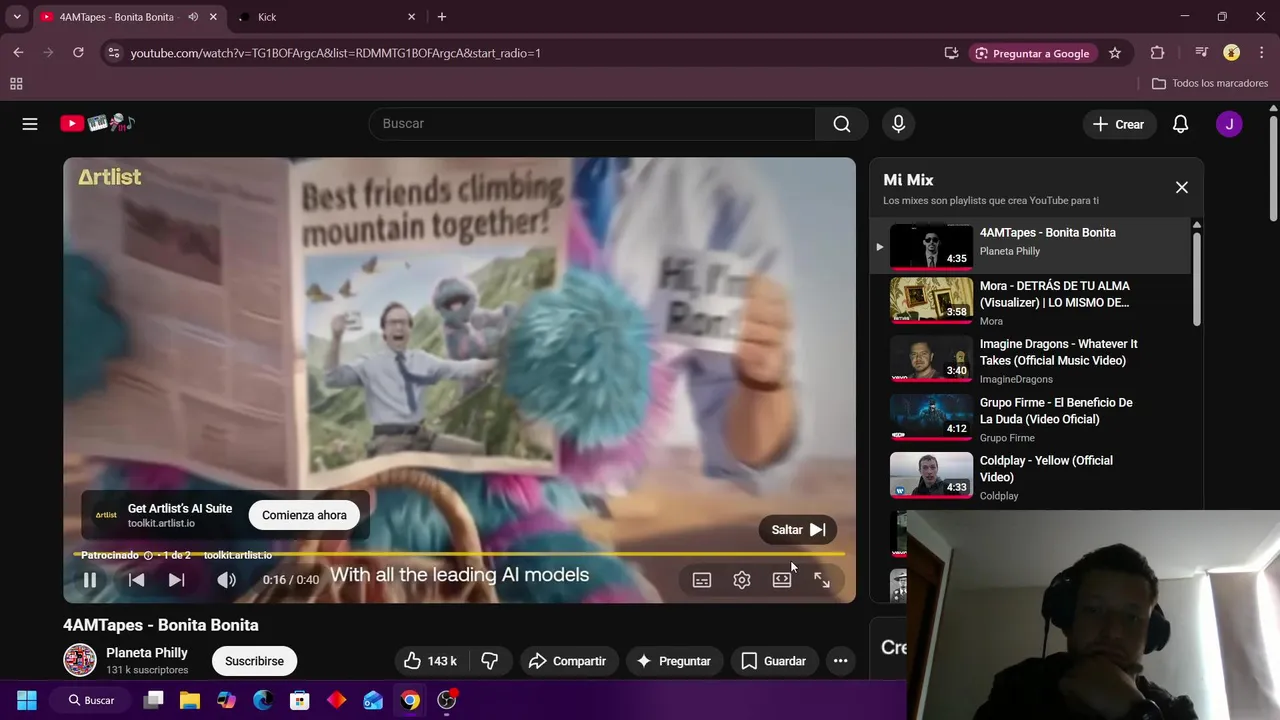Mute tab via speaker icon
This screenshot has height=720, width=1280.
click(193, 17)
